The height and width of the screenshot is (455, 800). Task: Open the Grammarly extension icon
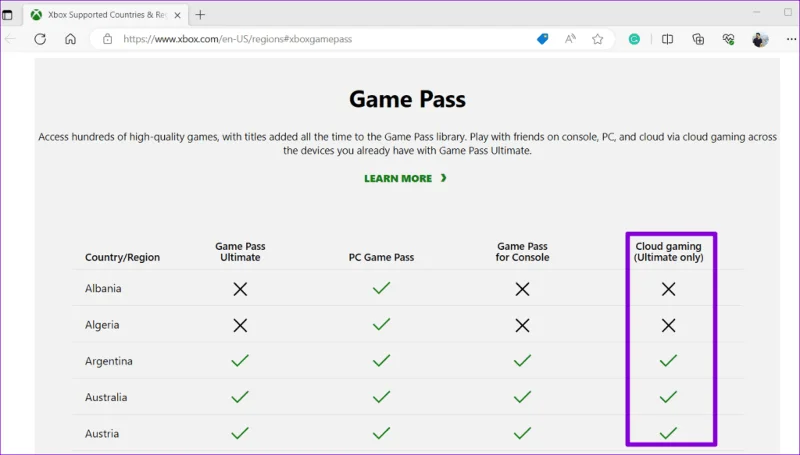pyautogui.click(x=634, y=39)
